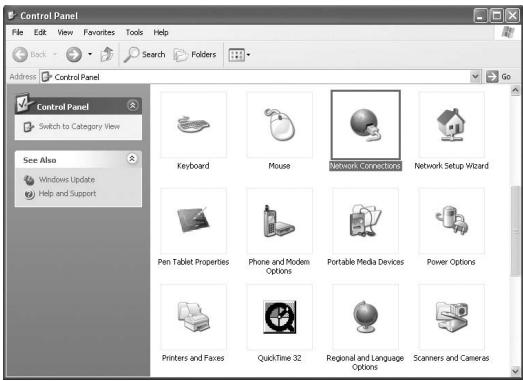523x381 pixels.
Task: Click the Portable Media Devices label text
Action: click(366, 262)
